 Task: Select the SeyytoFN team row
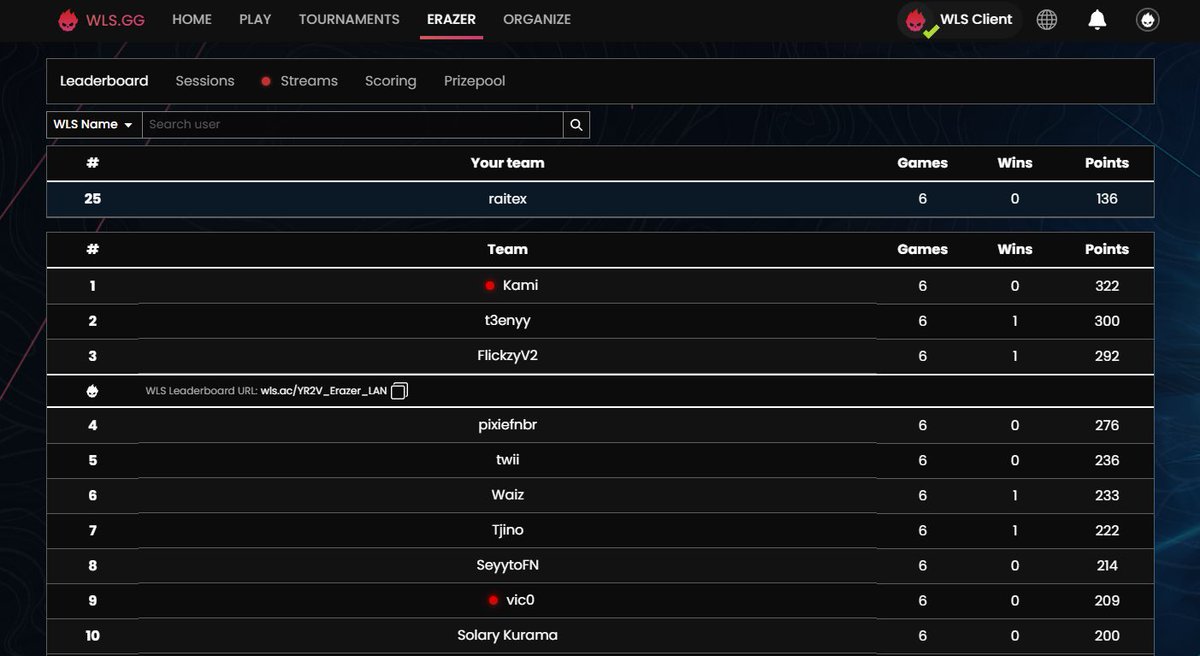tap(600, 565)
